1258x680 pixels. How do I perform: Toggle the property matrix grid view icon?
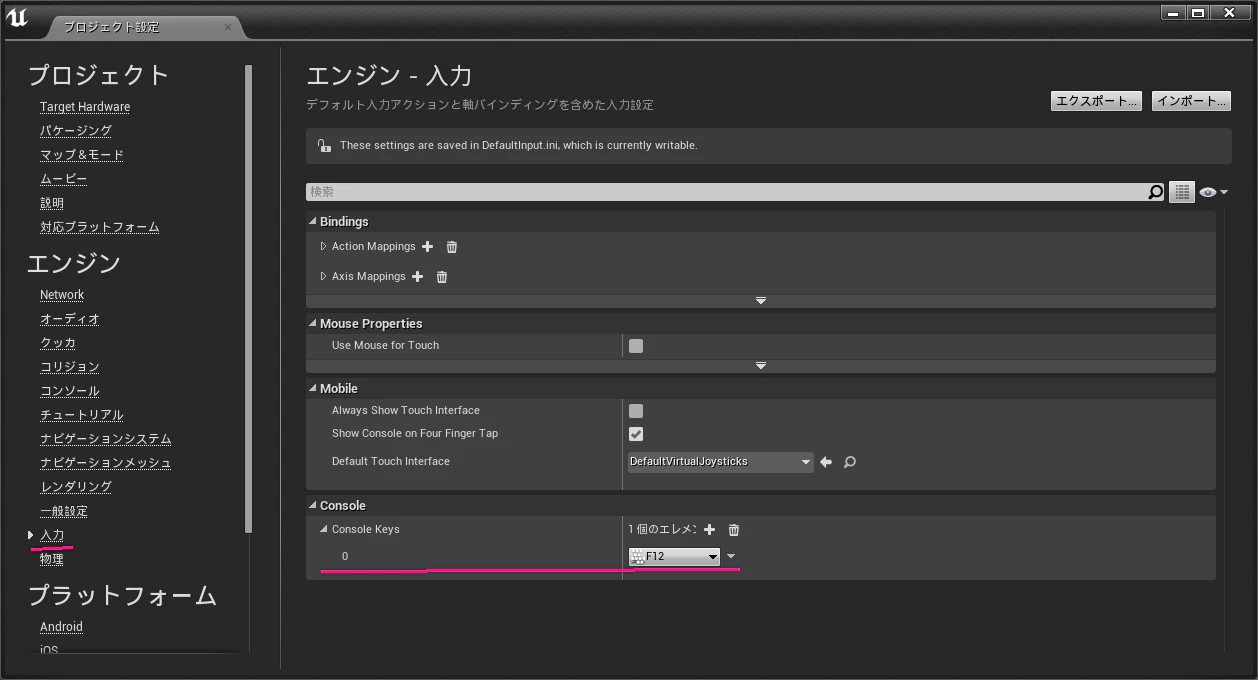click(1182, 192)
